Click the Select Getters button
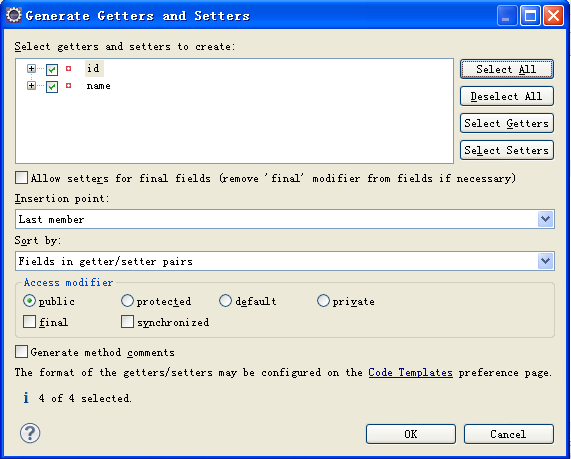 click(x=507, y=123)
